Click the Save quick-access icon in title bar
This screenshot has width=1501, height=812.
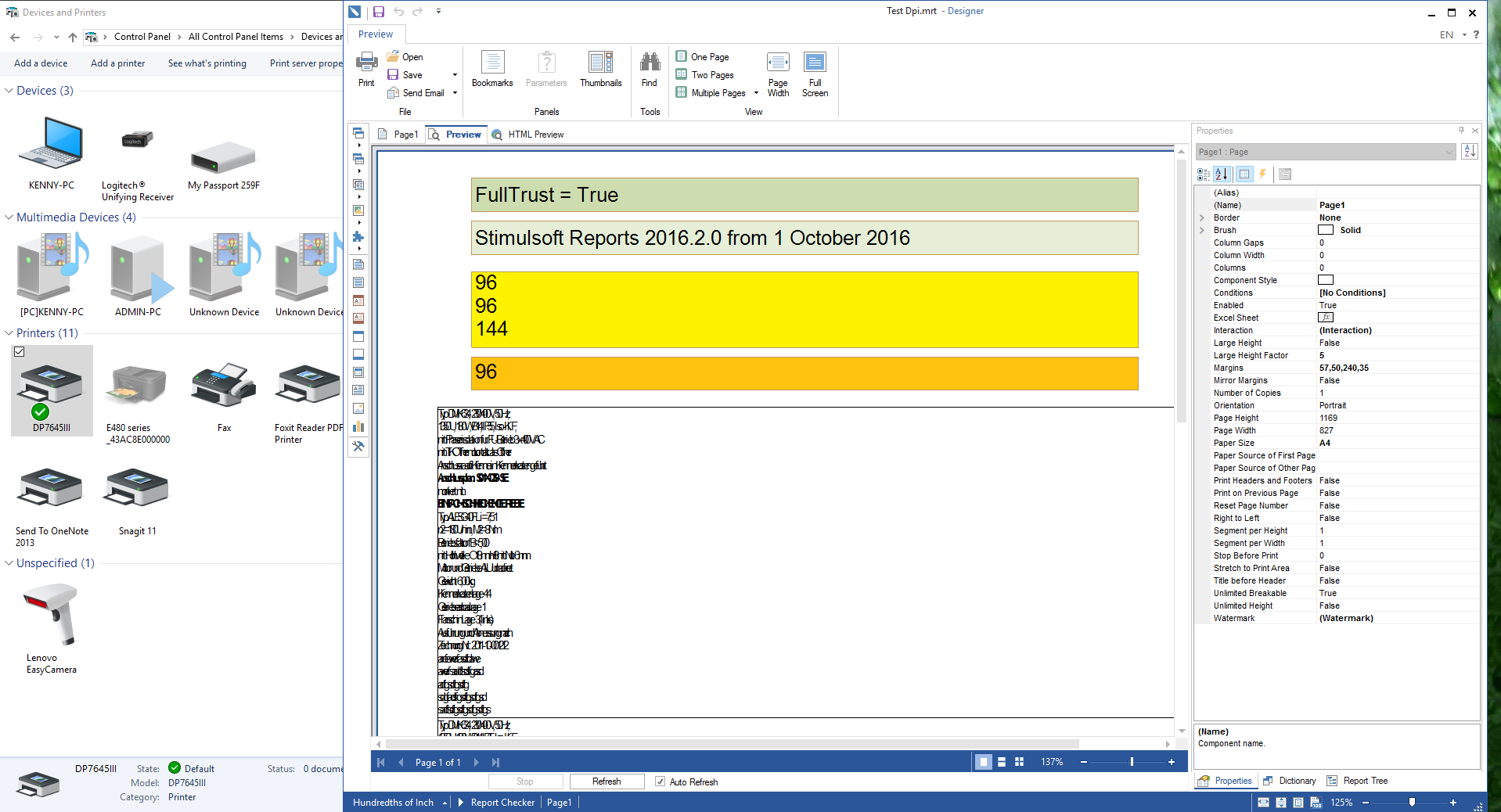[379, 12]
